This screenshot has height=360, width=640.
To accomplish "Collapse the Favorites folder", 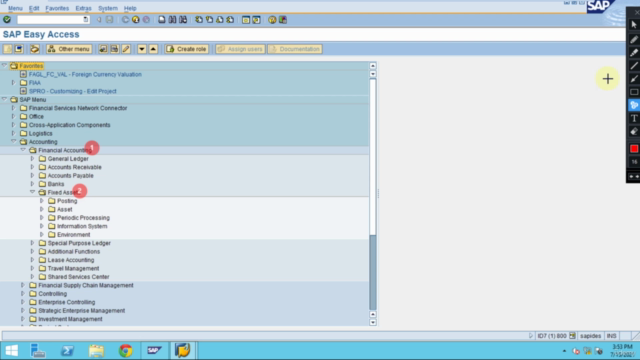I will 4,65.
